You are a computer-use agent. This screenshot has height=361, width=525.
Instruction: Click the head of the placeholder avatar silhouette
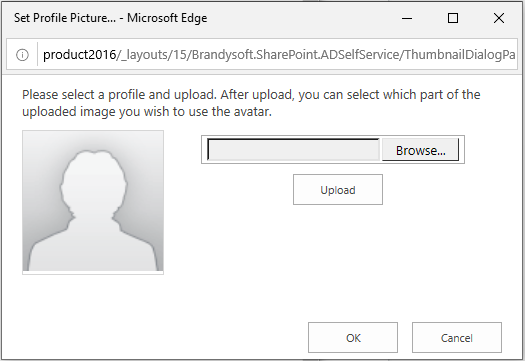point(94,183)
